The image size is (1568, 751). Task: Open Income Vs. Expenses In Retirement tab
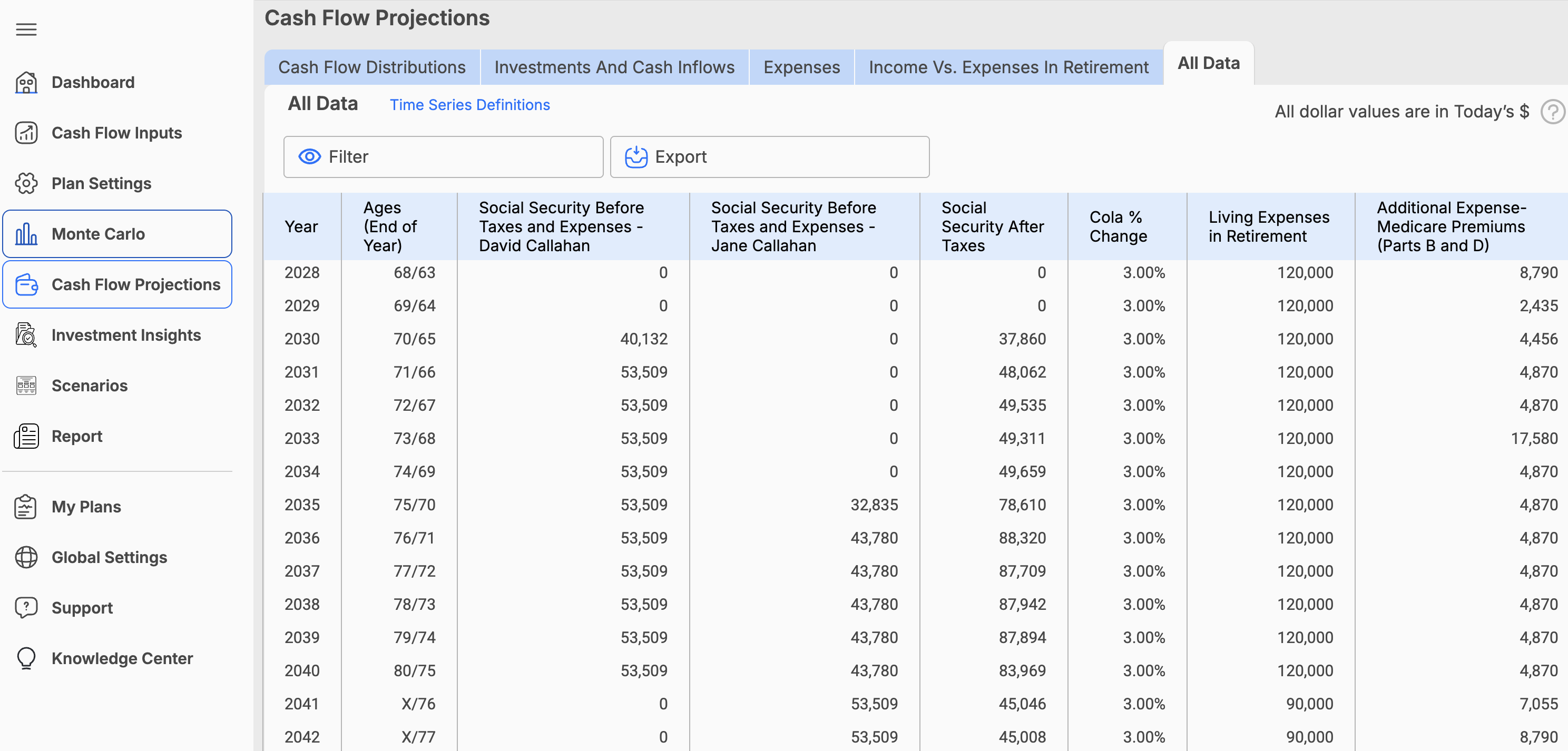click(1008, 67)
